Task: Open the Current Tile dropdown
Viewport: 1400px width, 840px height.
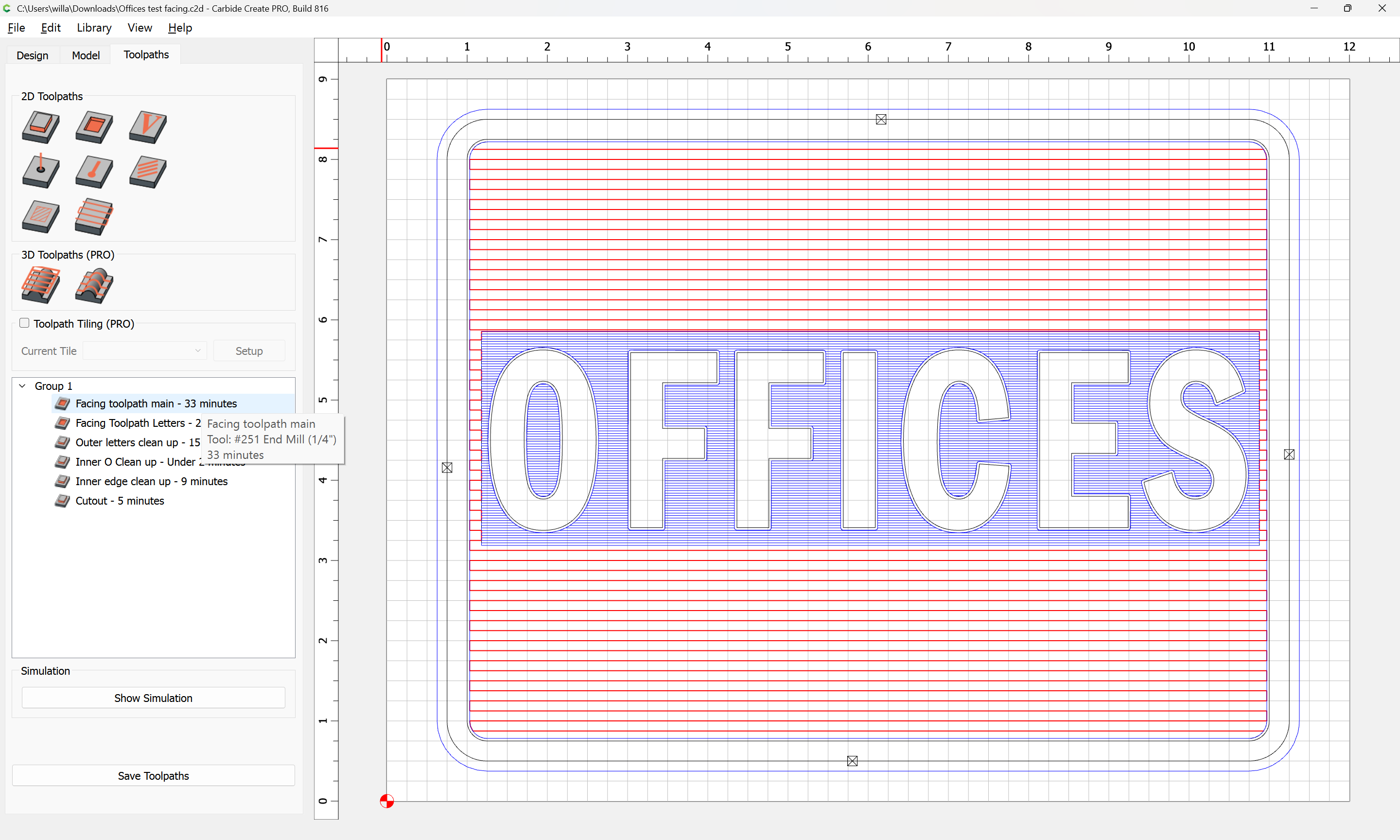Action: [144, 351]
